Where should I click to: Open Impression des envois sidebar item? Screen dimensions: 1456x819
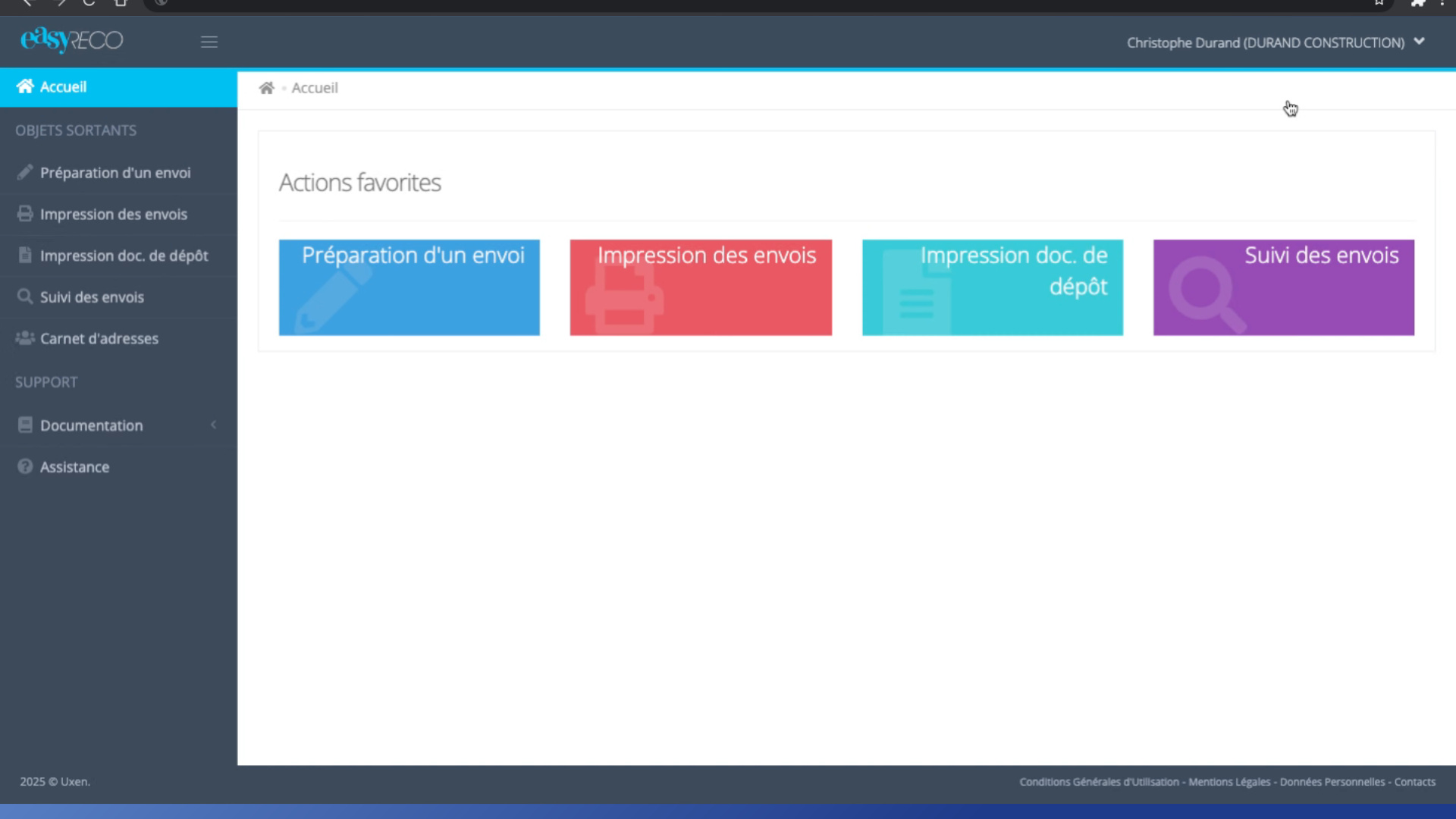click(118, 215)
